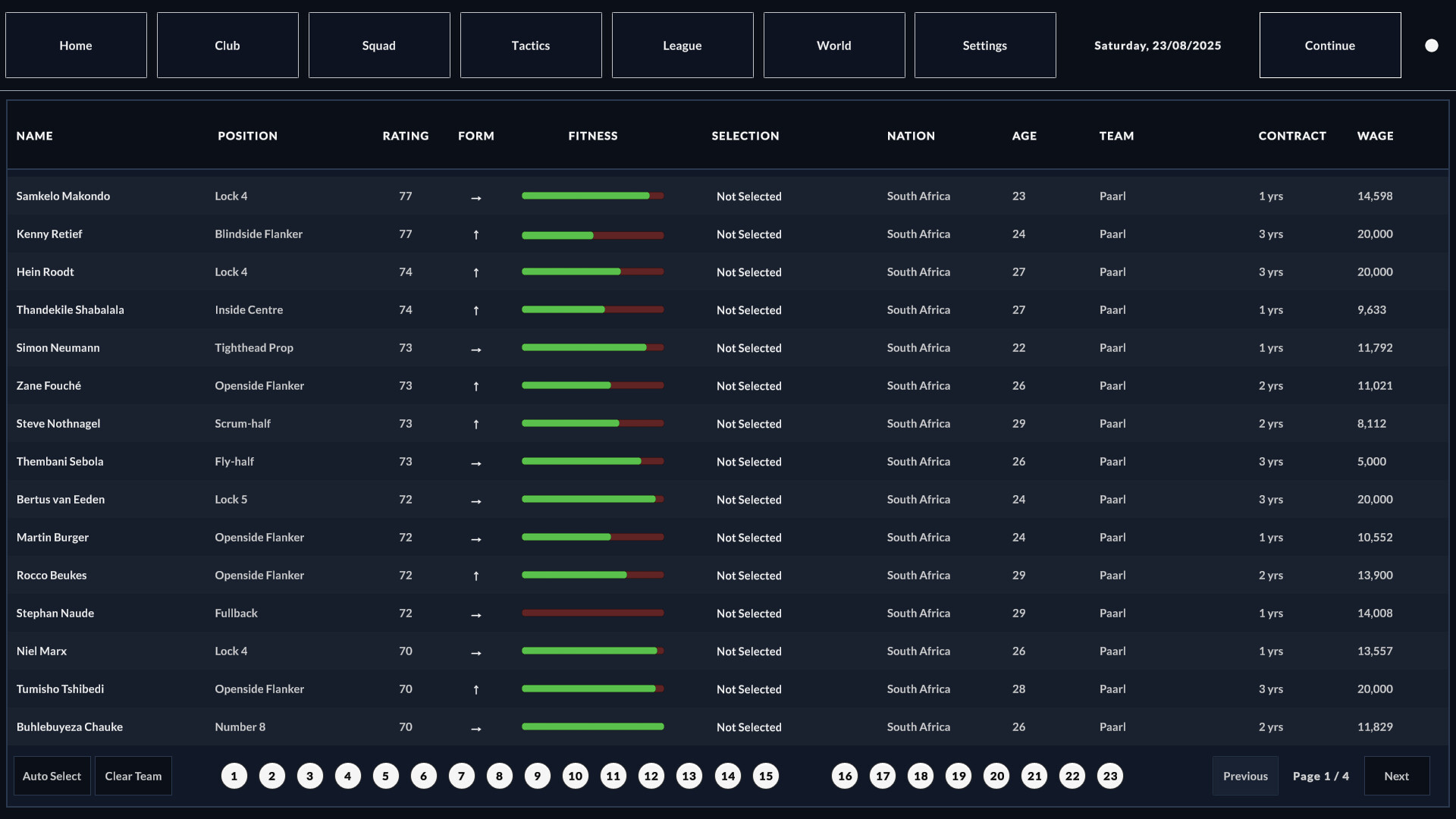Click the rising form arrow beside Steve Nothnagel

[x=476, y=425]
